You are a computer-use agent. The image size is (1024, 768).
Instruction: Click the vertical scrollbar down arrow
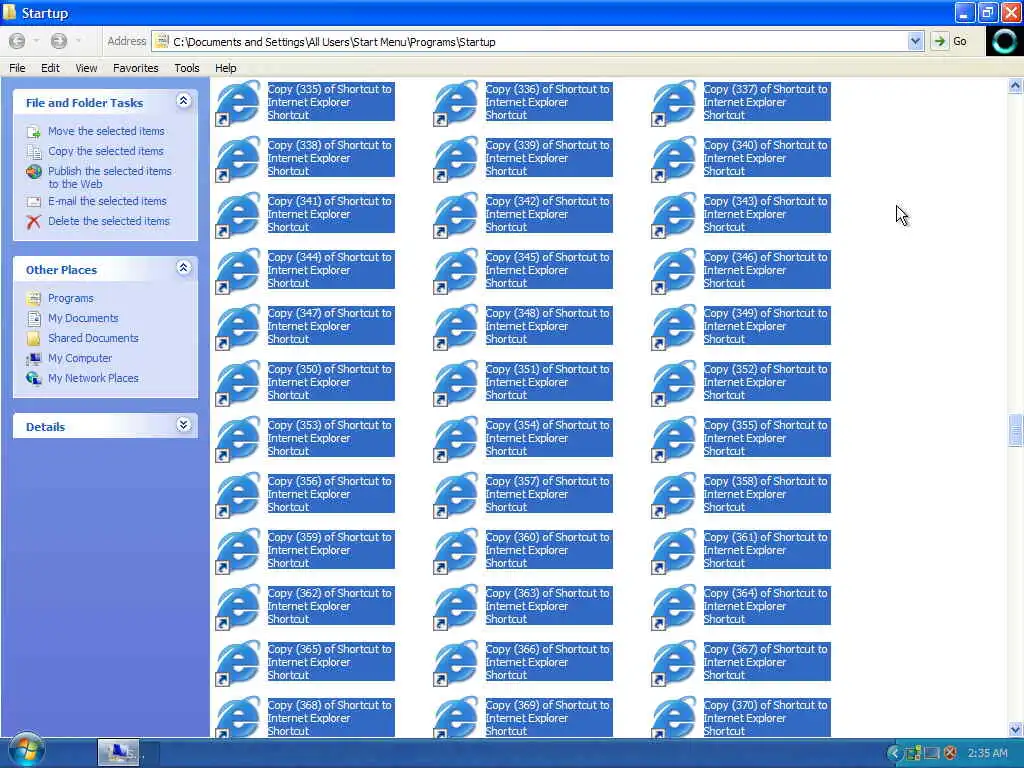(x=1015, y=729)
